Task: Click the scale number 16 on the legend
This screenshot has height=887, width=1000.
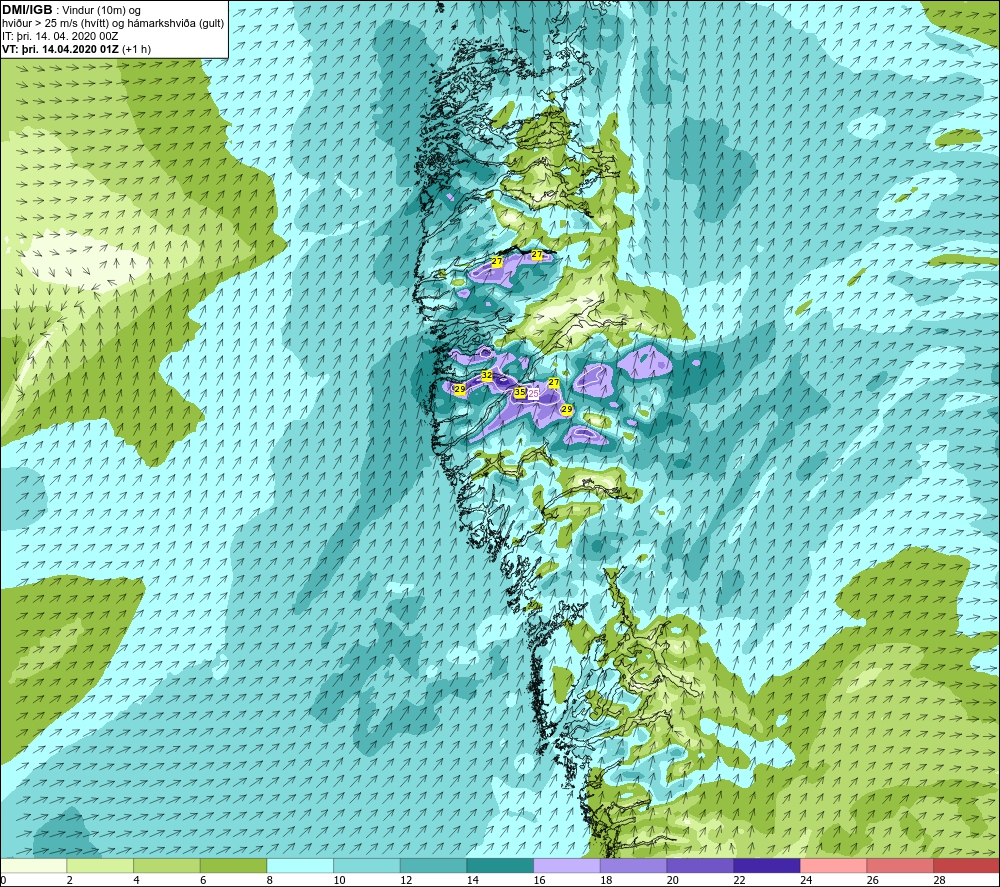Action: (539, 880)
